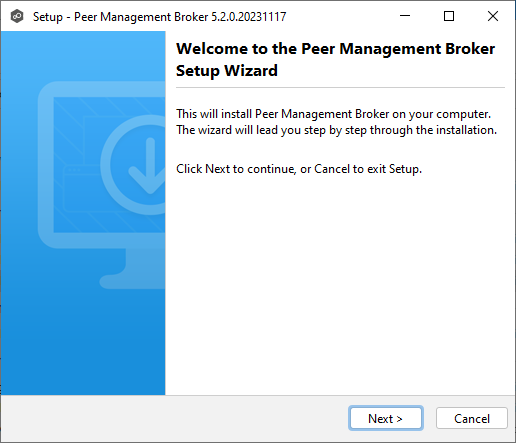Click the empty lower blue area of the side banner
Screen dimensions: 516x443
pos(83,343)
